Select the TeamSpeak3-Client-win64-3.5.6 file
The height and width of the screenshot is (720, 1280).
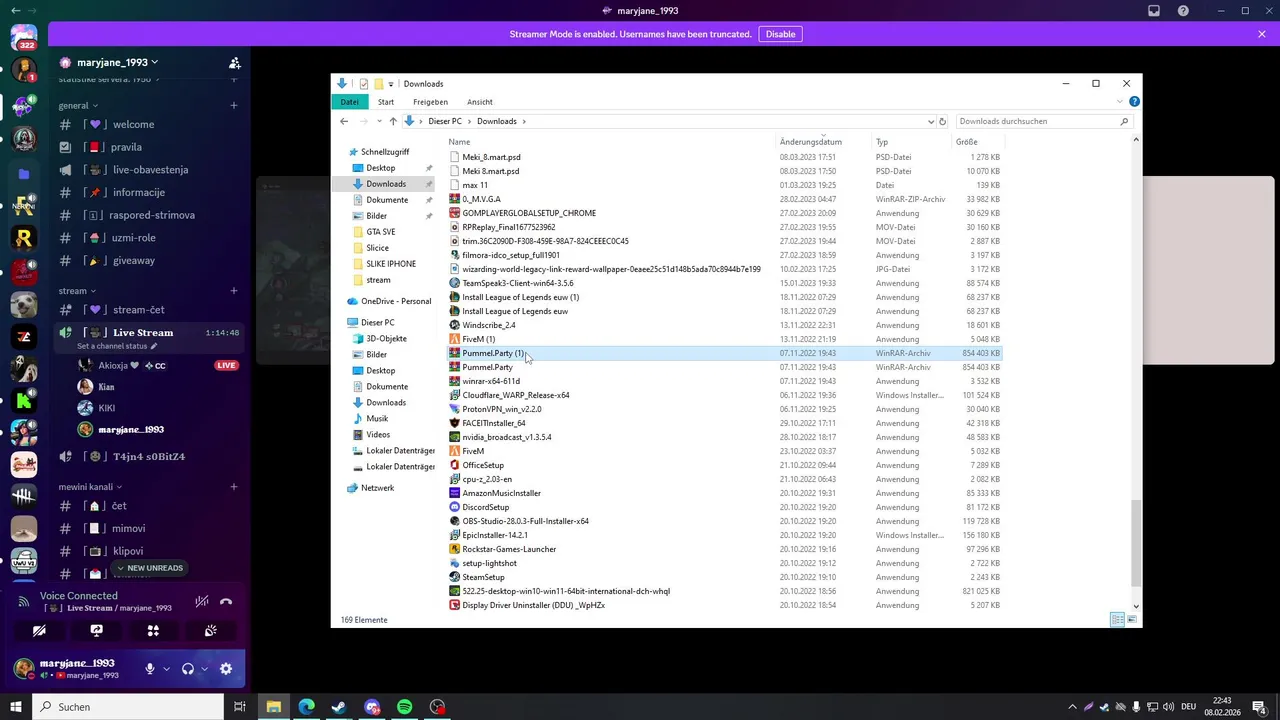pyautogui.click(x=517, y=283)
